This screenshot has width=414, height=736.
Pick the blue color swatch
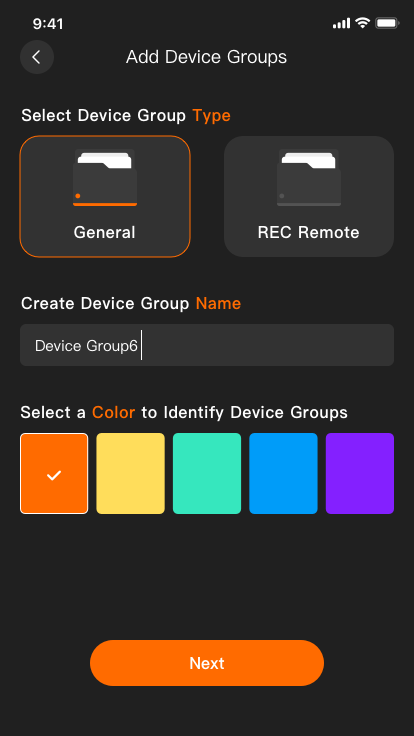[x=283, y=473]
